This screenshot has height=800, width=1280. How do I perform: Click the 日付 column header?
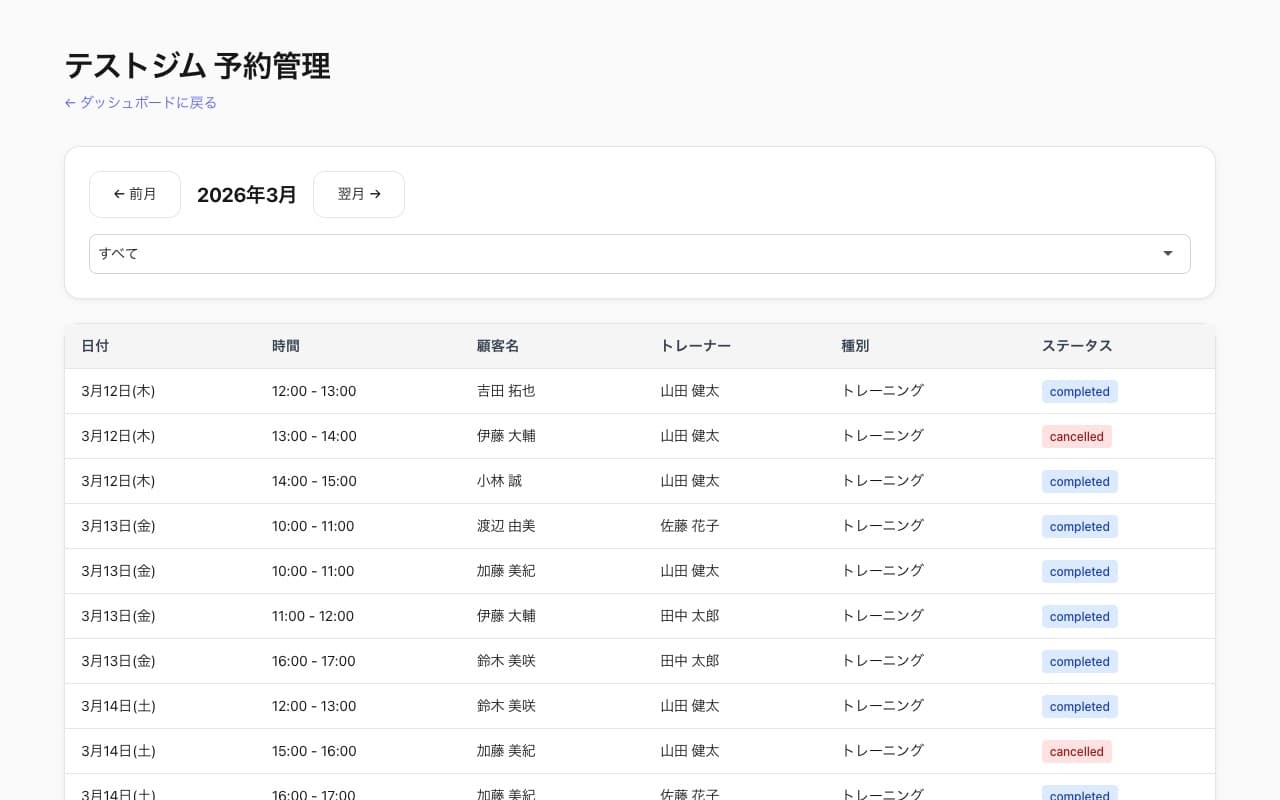point(95,346)
